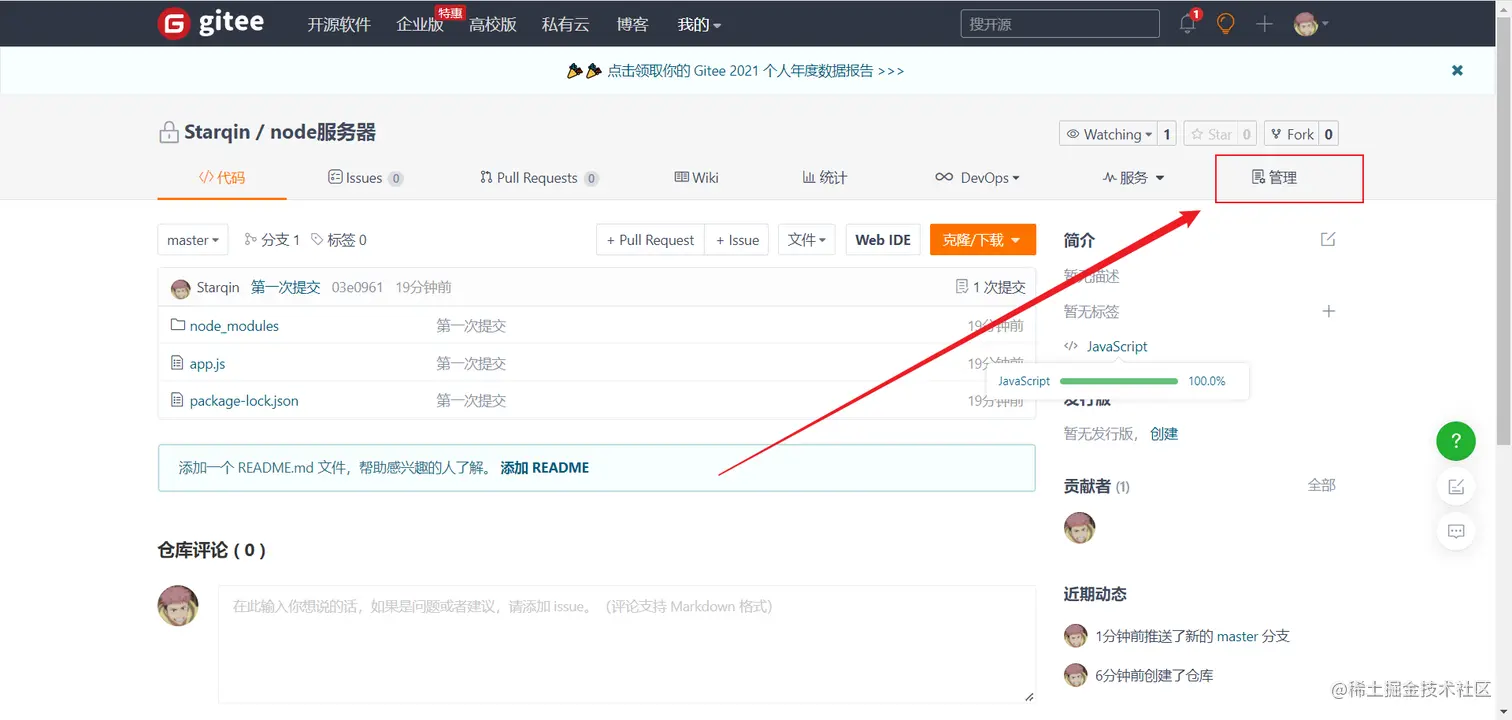Open the notification bell in top navbar
This screenshot has width=1512, height=720.
(1186, 23)
